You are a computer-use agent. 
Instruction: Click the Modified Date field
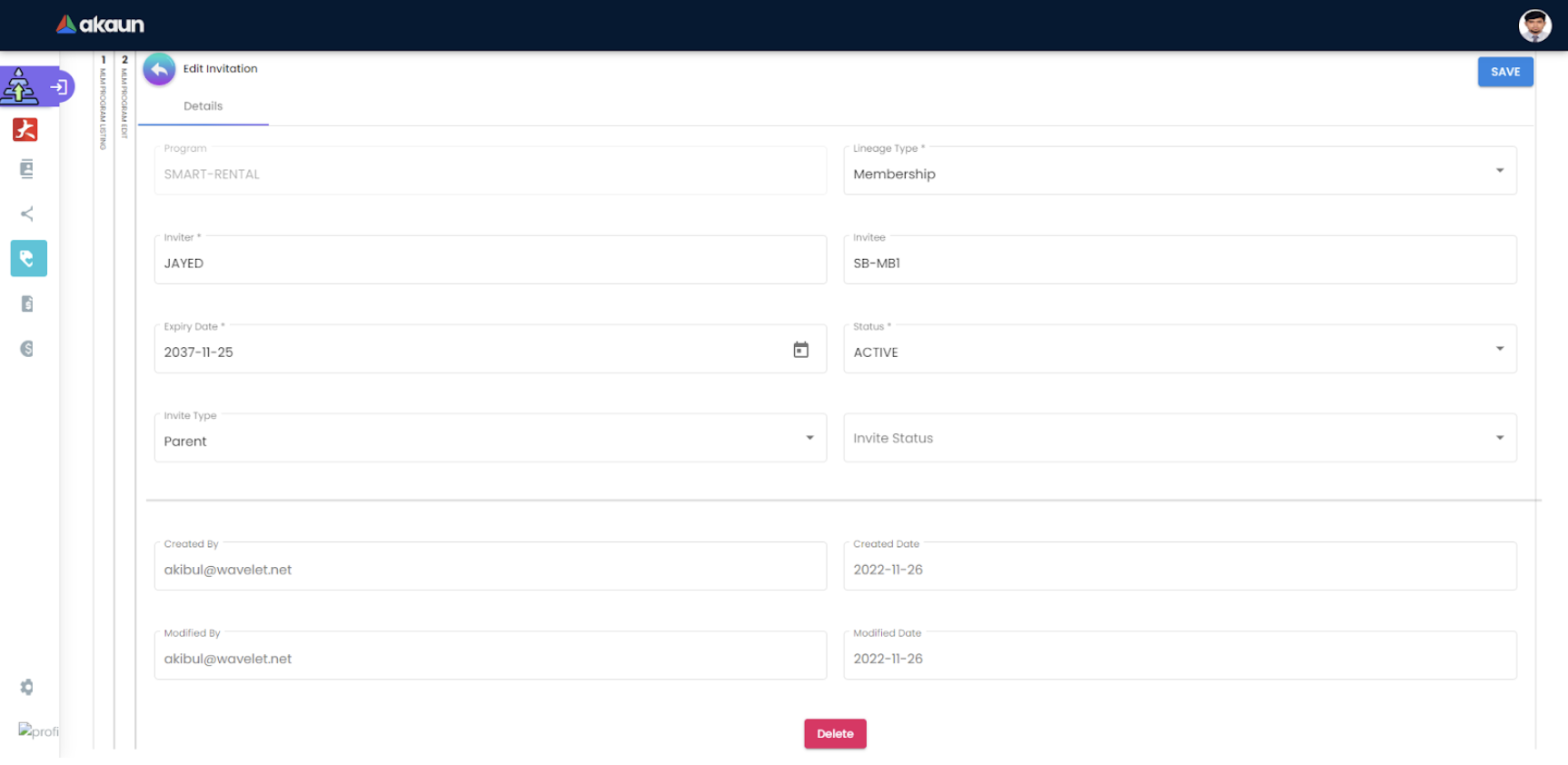point(1180,655)
